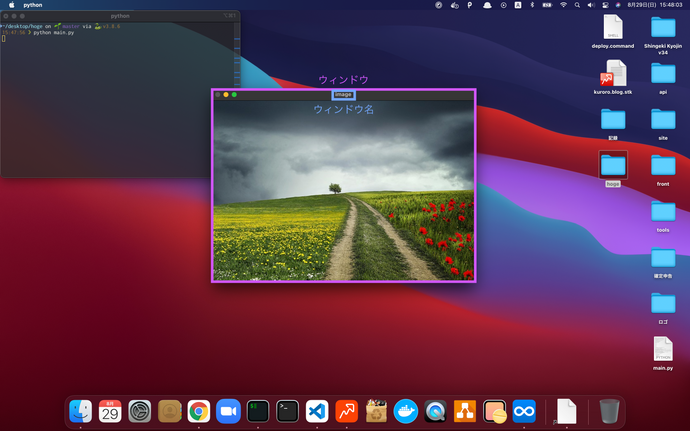Select the api folder on the desktop
Image resolution: width=690 pixels, height=431 pixels.
click(x=663, y=78)
